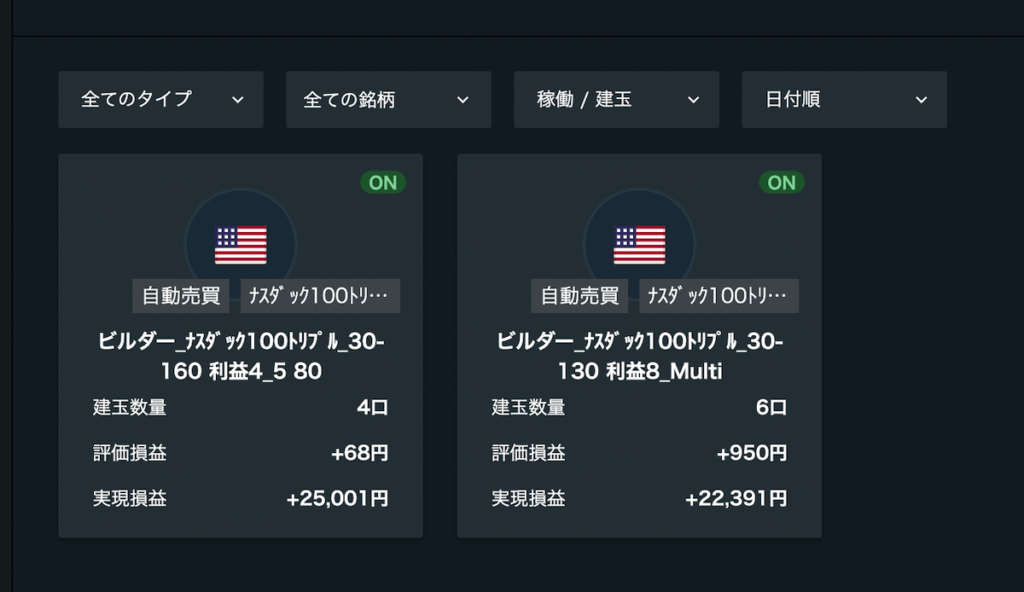Screen dimensions: 1024x592
Task: Click the 建玉数量 4口 row on the first card
Action: (x=241, y=408)
